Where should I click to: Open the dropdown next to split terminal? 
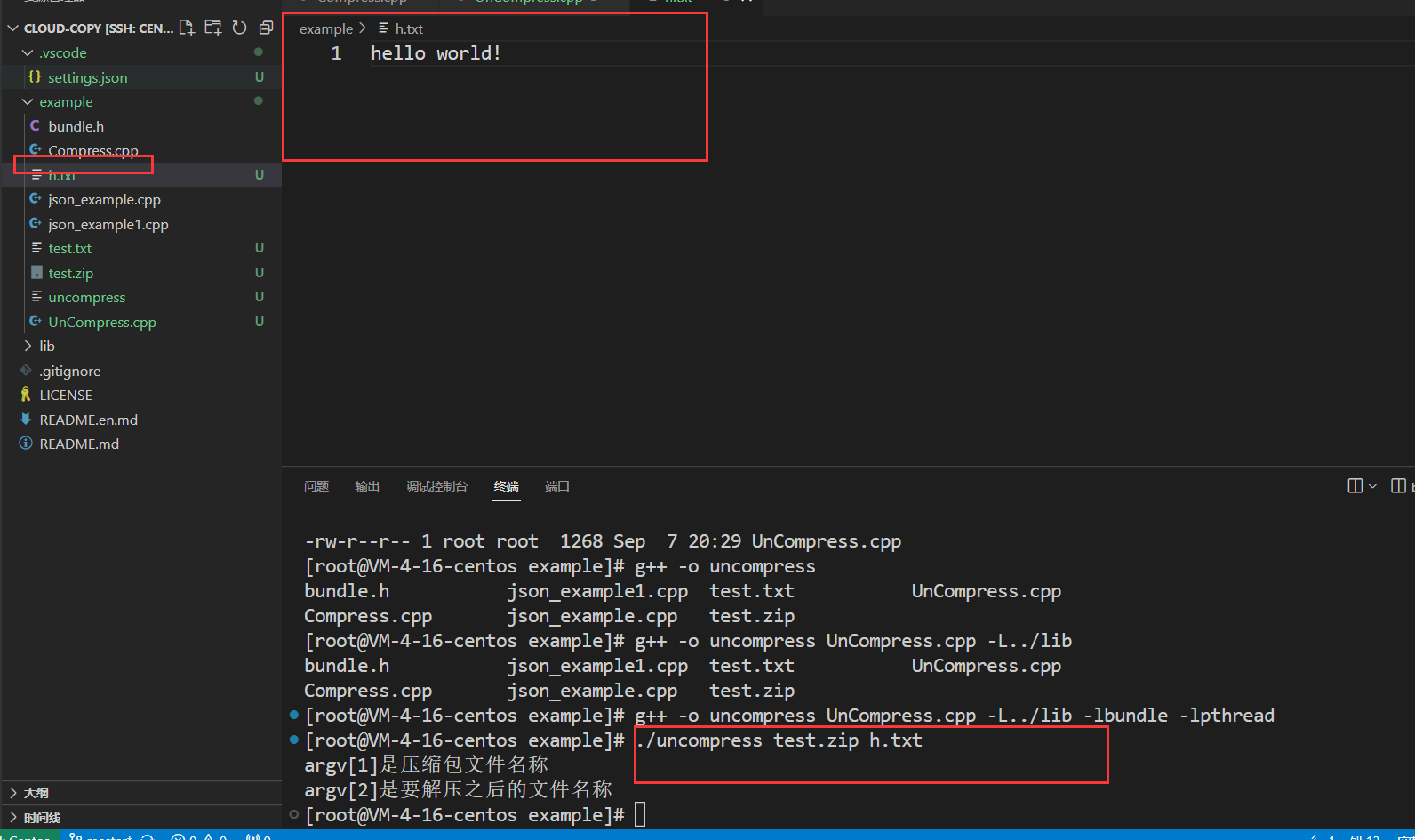pyautogui.click(x=1372, y=486)
